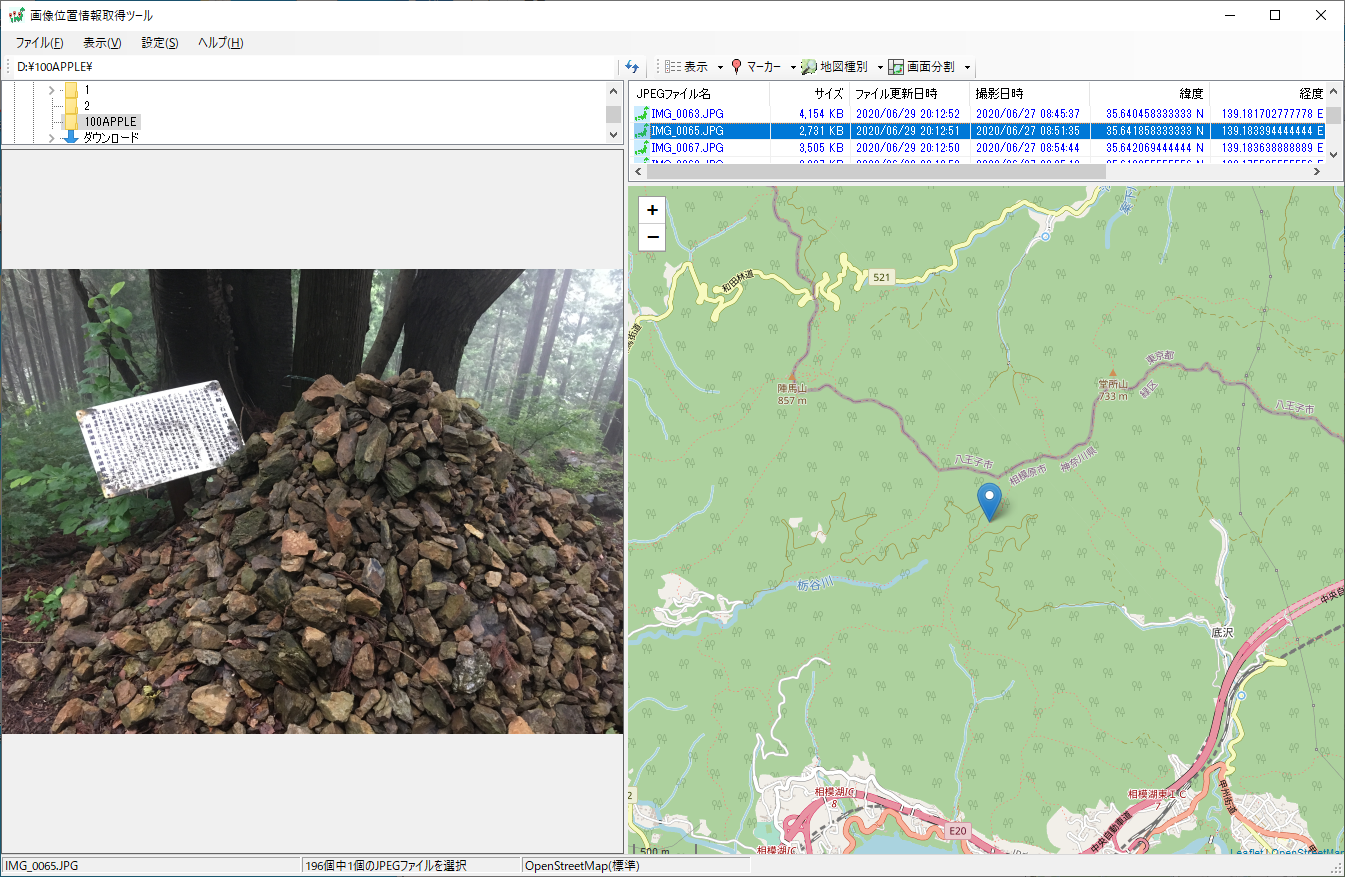1345x877 pixels.
Task: Click the blue download arrow folder icon
Action: click(x=71, y=137)
